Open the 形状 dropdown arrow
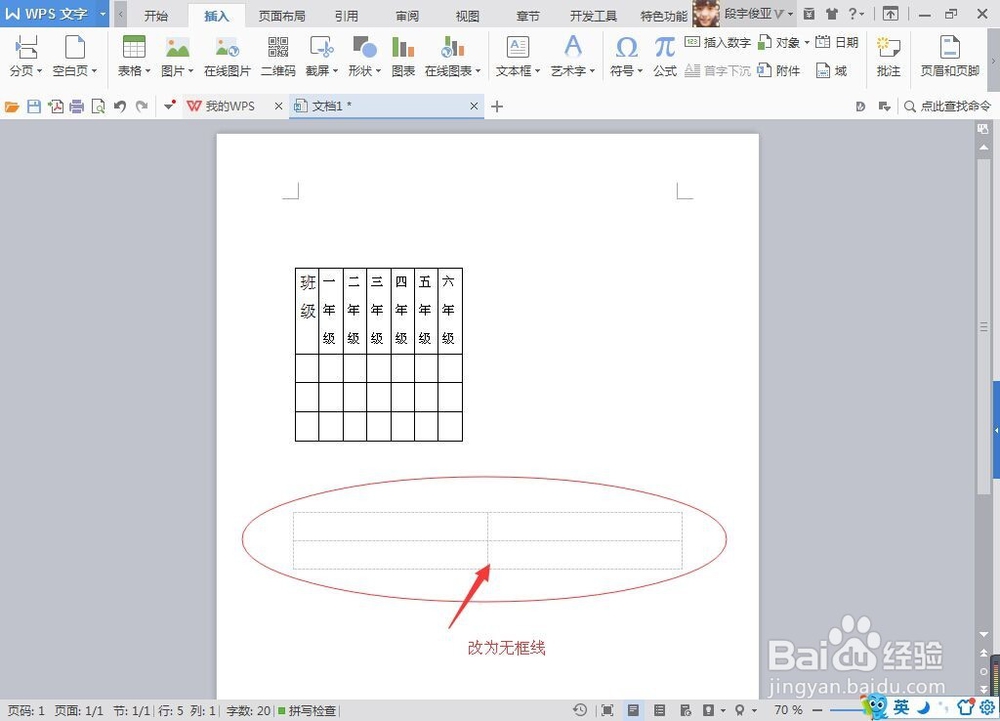1000x721 pixels. pyautogui.click(x=378, y=71)
